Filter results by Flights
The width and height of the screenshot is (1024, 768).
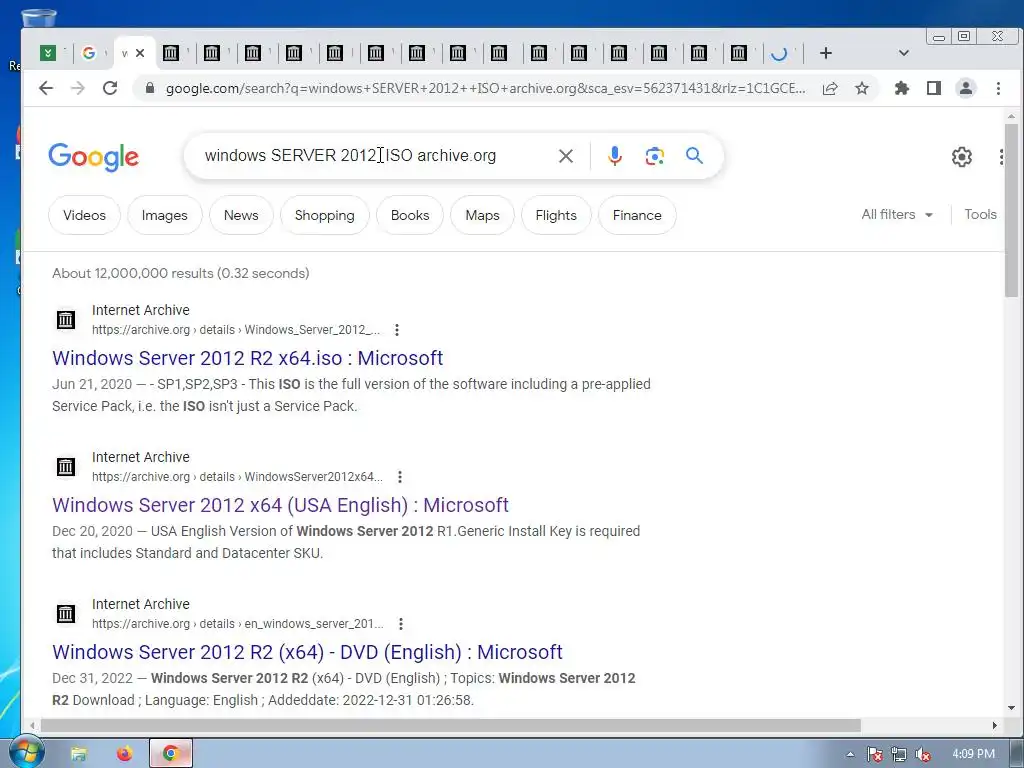point(556,215)
